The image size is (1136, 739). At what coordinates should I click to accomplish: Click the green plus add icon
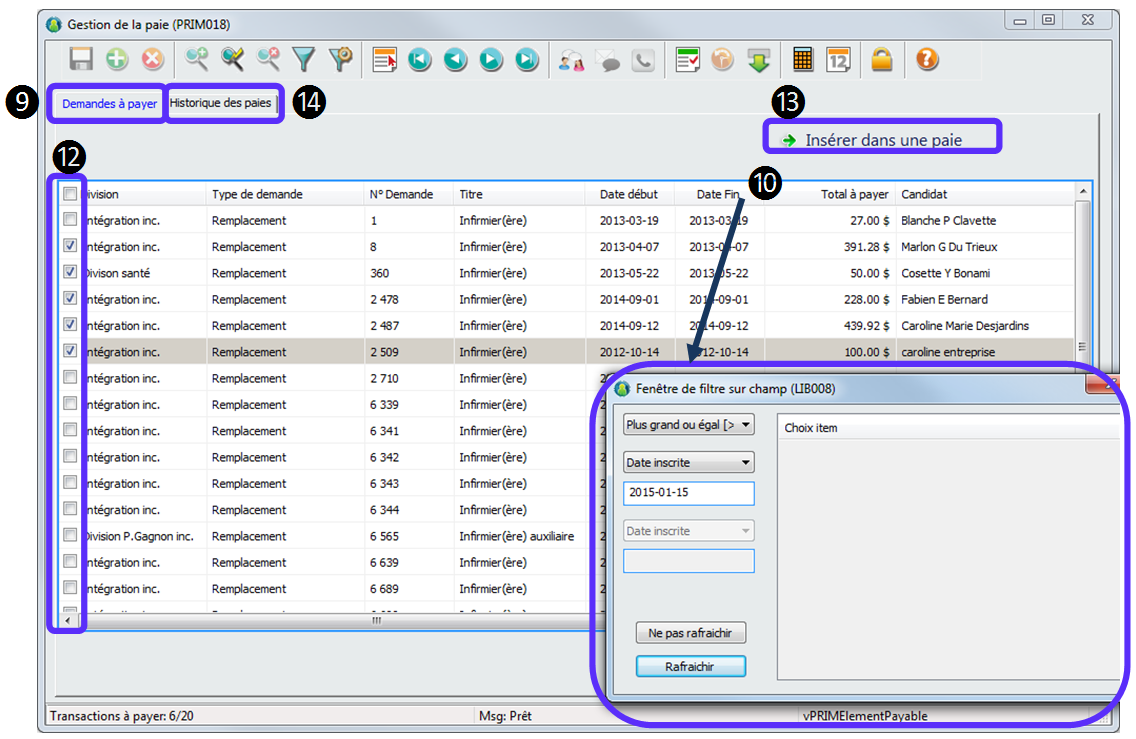117,60
